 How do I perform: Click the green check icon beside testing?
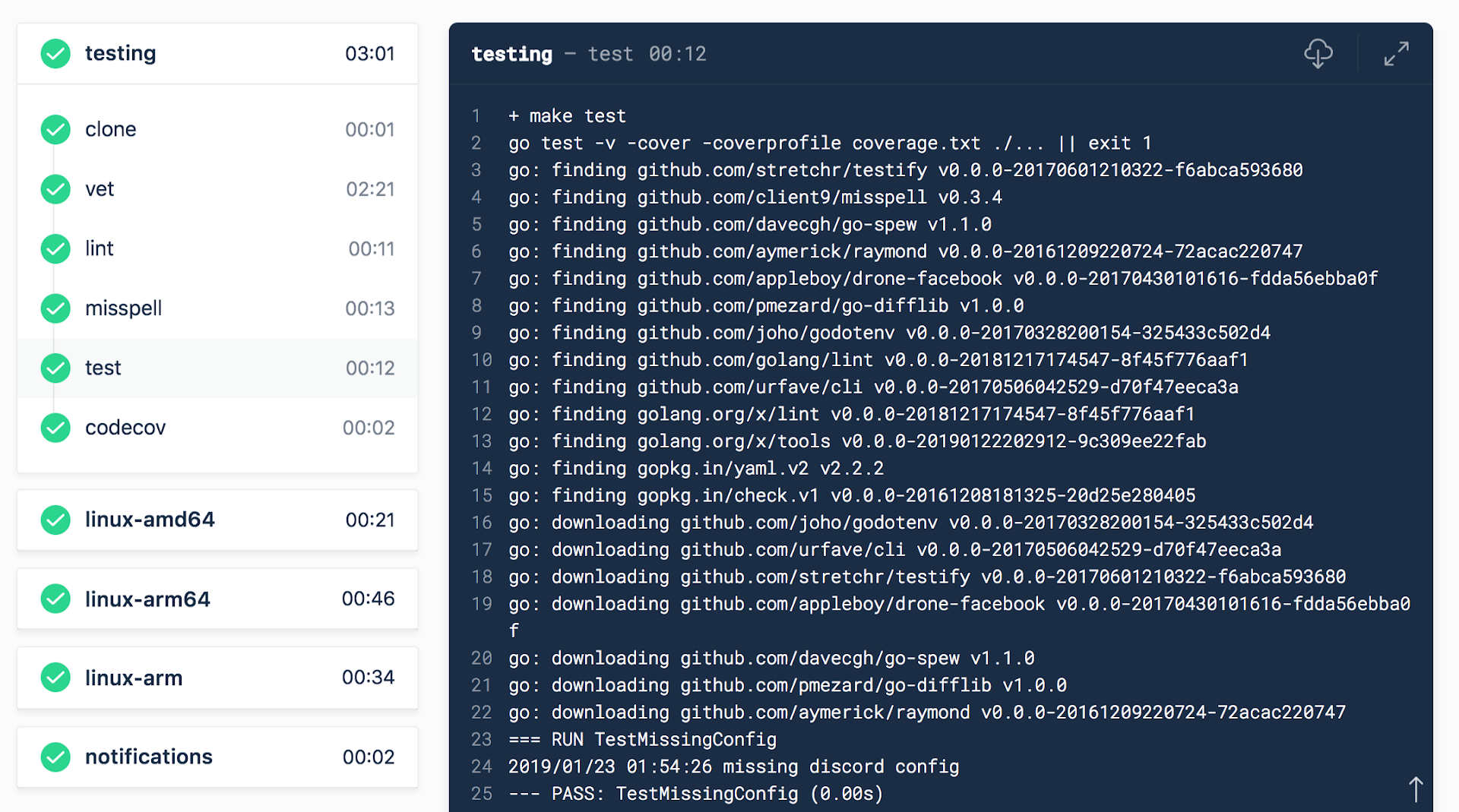[x=55, y=54]
